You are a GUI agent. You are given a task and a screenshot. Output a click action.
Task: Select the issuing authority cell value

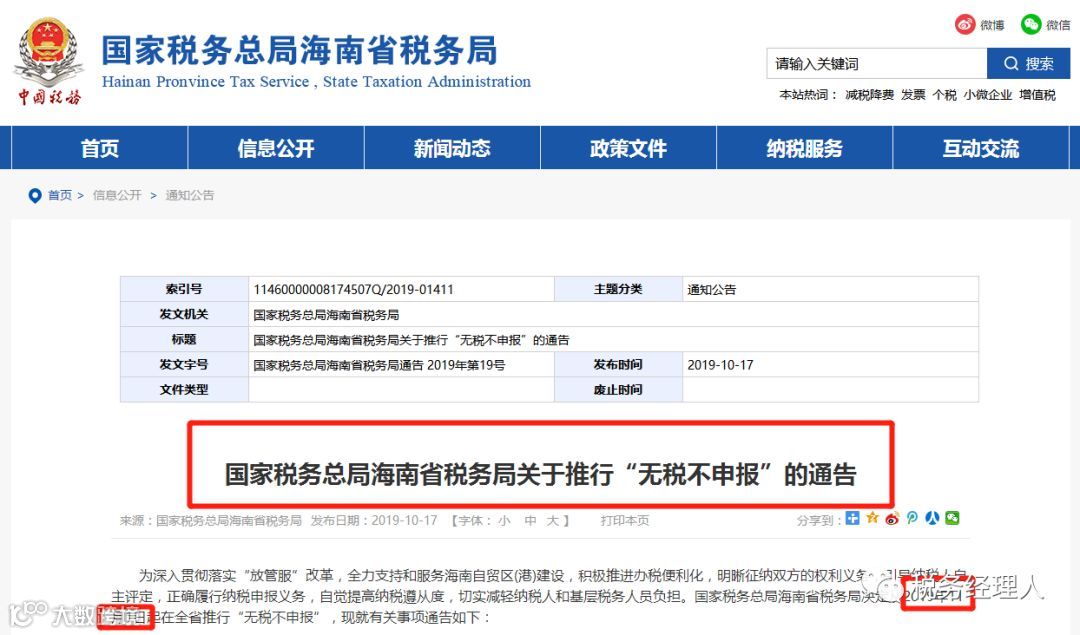pyautogui.click(x=326, y=315)
